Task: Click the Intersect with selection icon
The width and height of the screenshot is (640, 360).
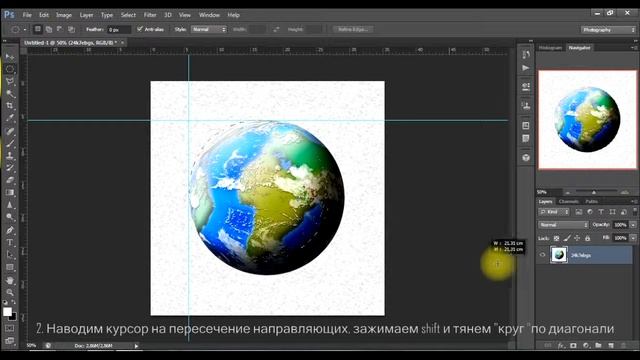Action: [71, 29]
